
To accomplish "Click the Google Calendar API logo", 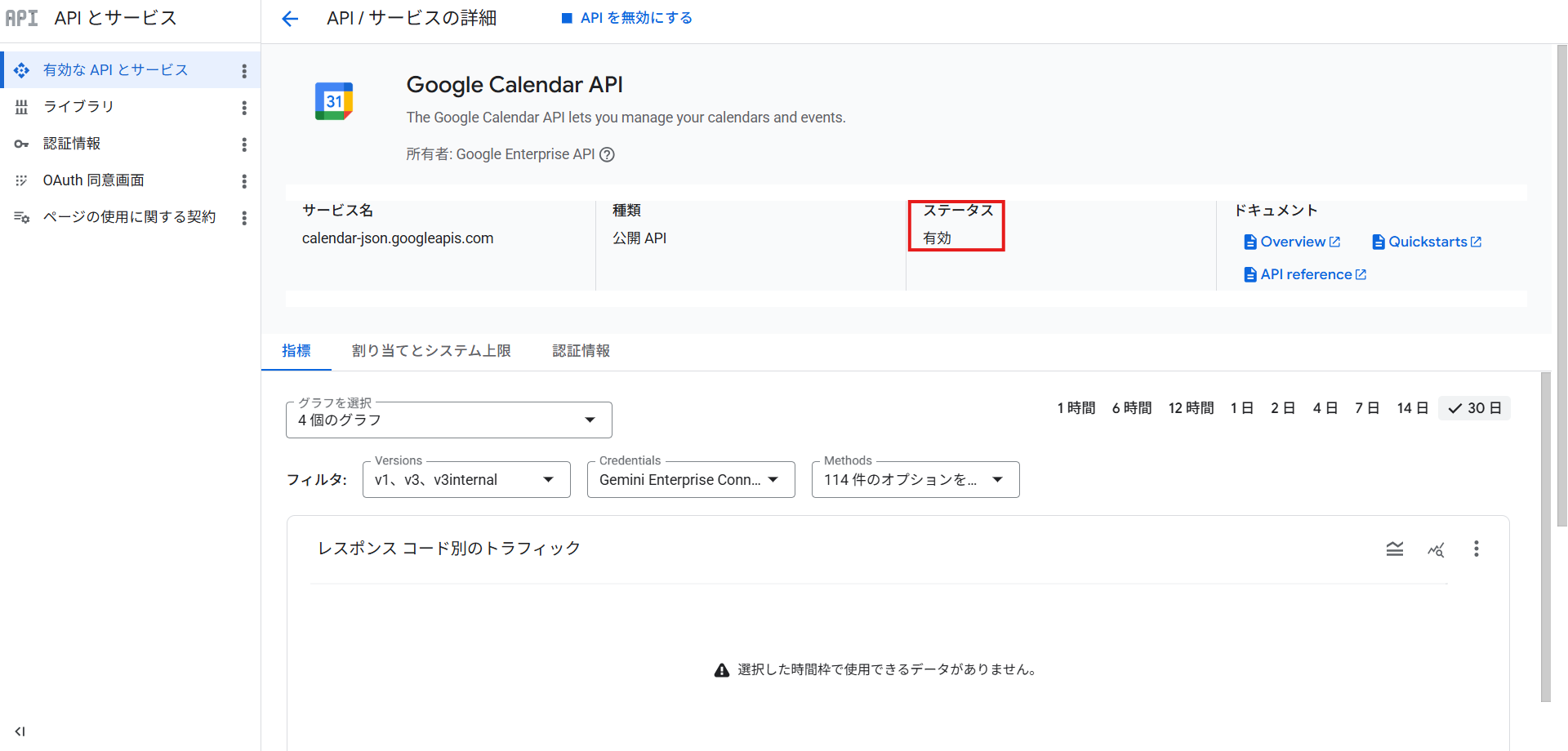I will 334,101.
